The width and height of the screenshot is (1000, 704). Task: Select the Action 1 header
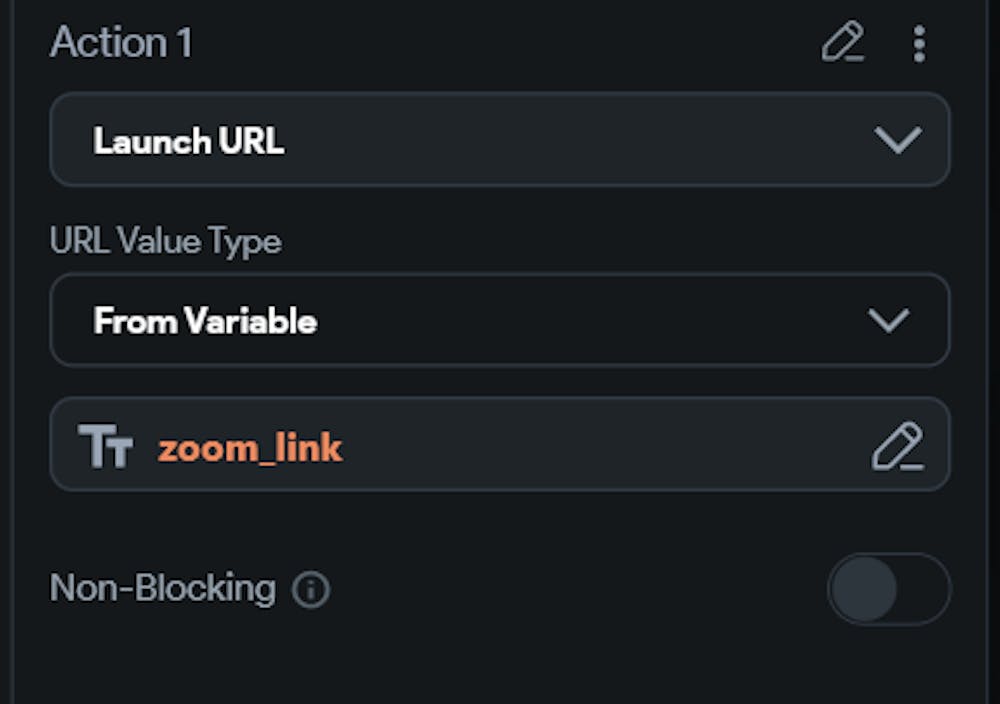[121, 44]
